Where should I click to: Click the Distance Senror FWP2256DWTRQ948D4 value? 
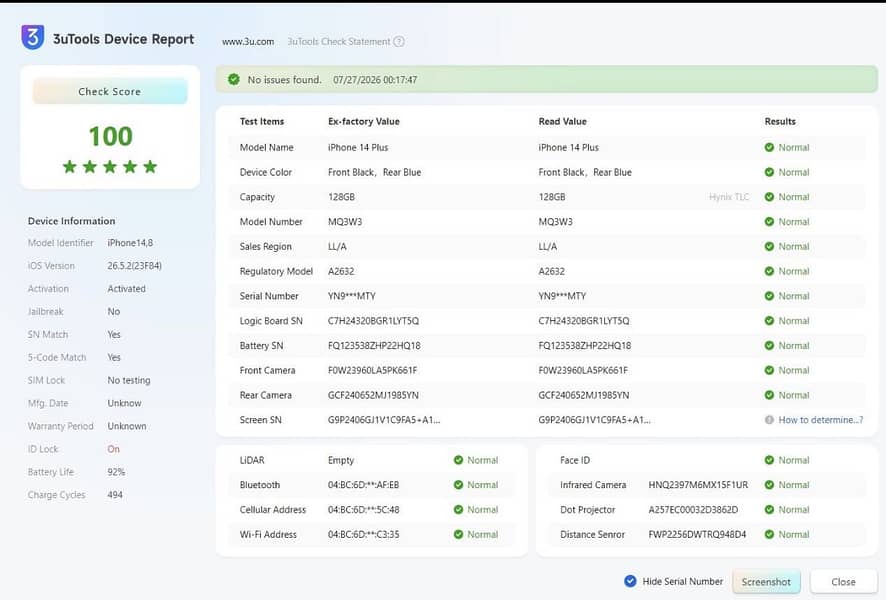pos(697,534)
